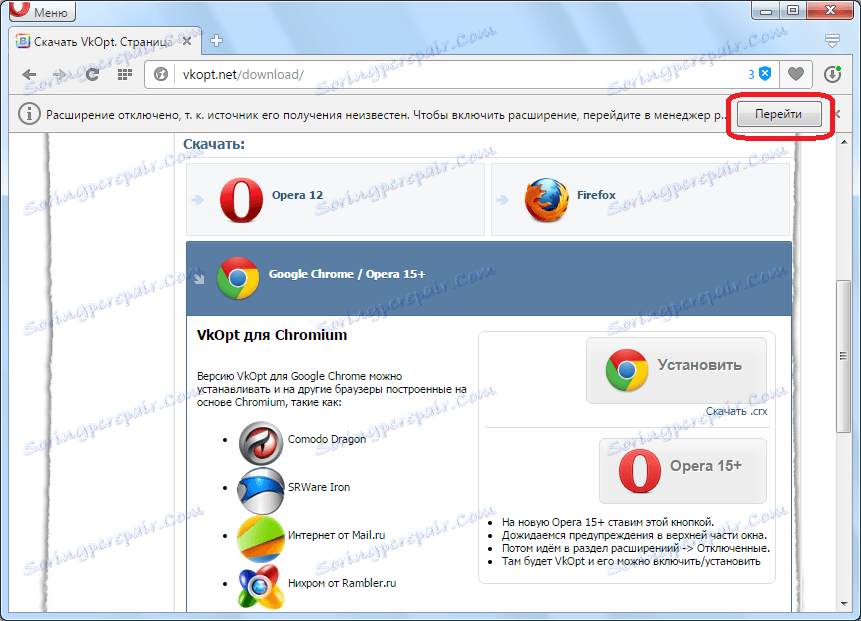Focus the vkopt.net/download/ address field
Image resolution: width=861 pixels, height=621 pixels.
click(461, 74)
